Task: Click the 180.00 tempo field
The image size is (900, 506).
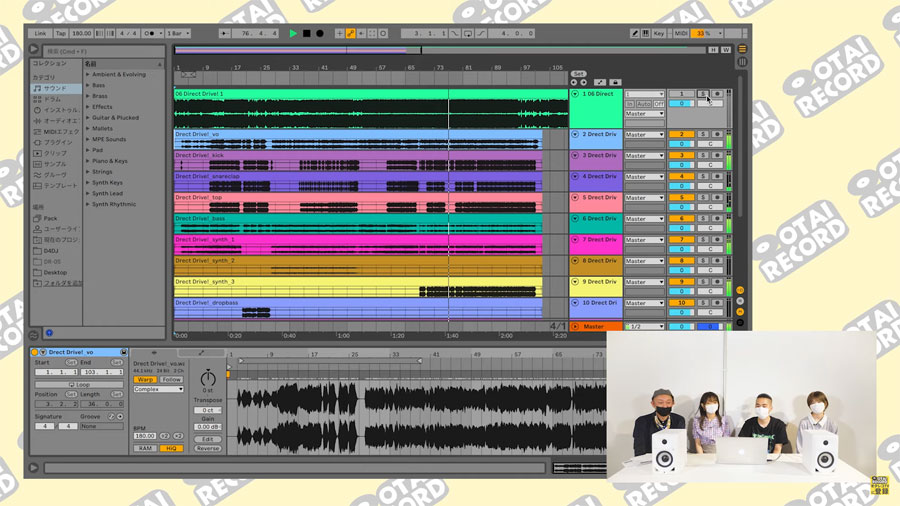Action: [x=82, y=33]
